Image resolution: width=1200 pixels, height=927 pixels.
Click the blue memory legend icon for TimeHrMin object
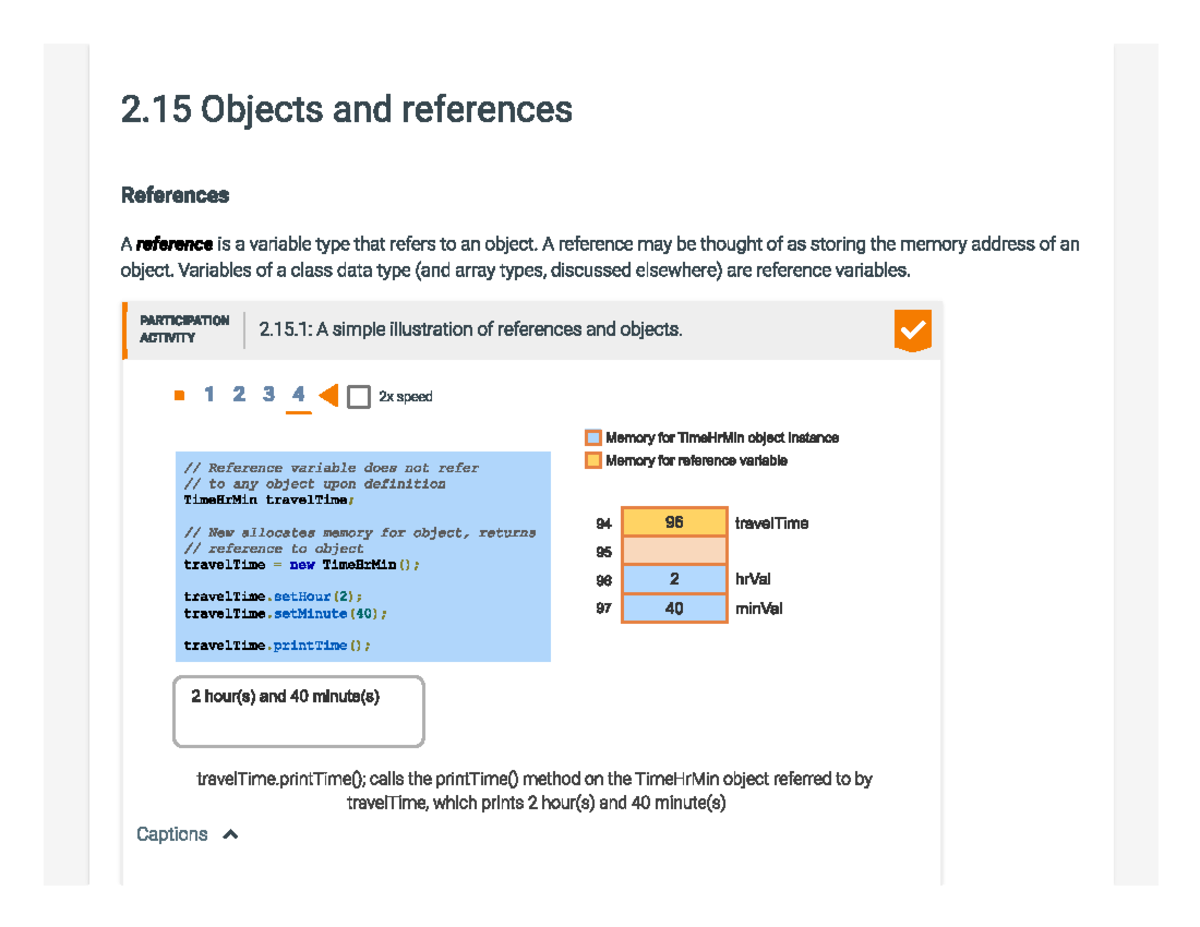(x=592, y=437)
